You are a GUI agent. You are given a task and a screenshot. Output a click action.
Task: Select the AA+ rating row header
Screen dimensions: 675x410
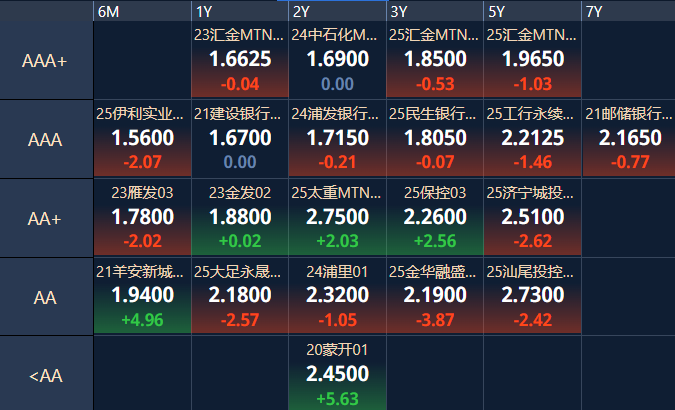(x=46, y=218)
